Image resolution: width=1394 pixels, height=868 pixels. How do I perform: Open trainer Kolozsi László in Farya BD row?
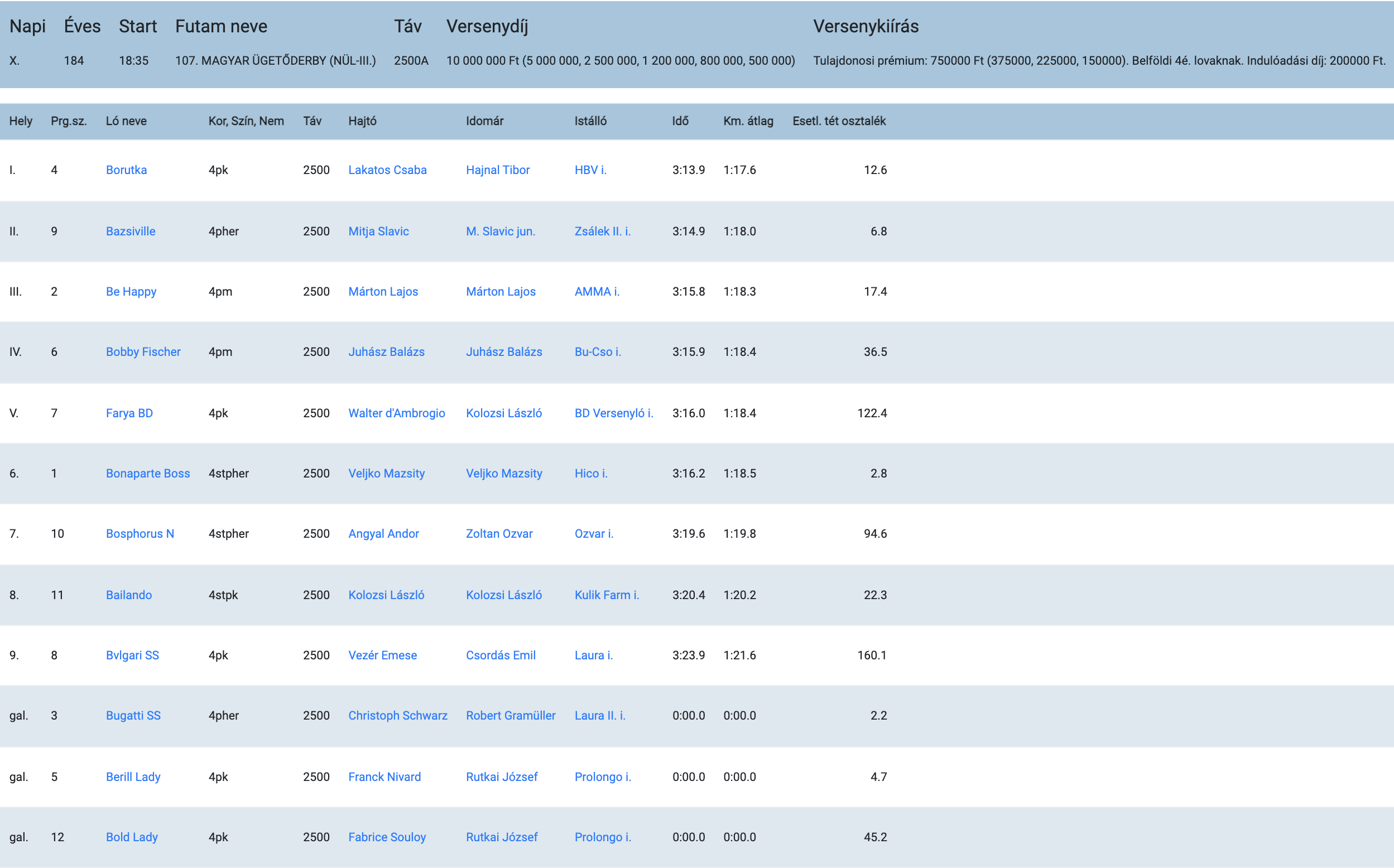[504, 413]
